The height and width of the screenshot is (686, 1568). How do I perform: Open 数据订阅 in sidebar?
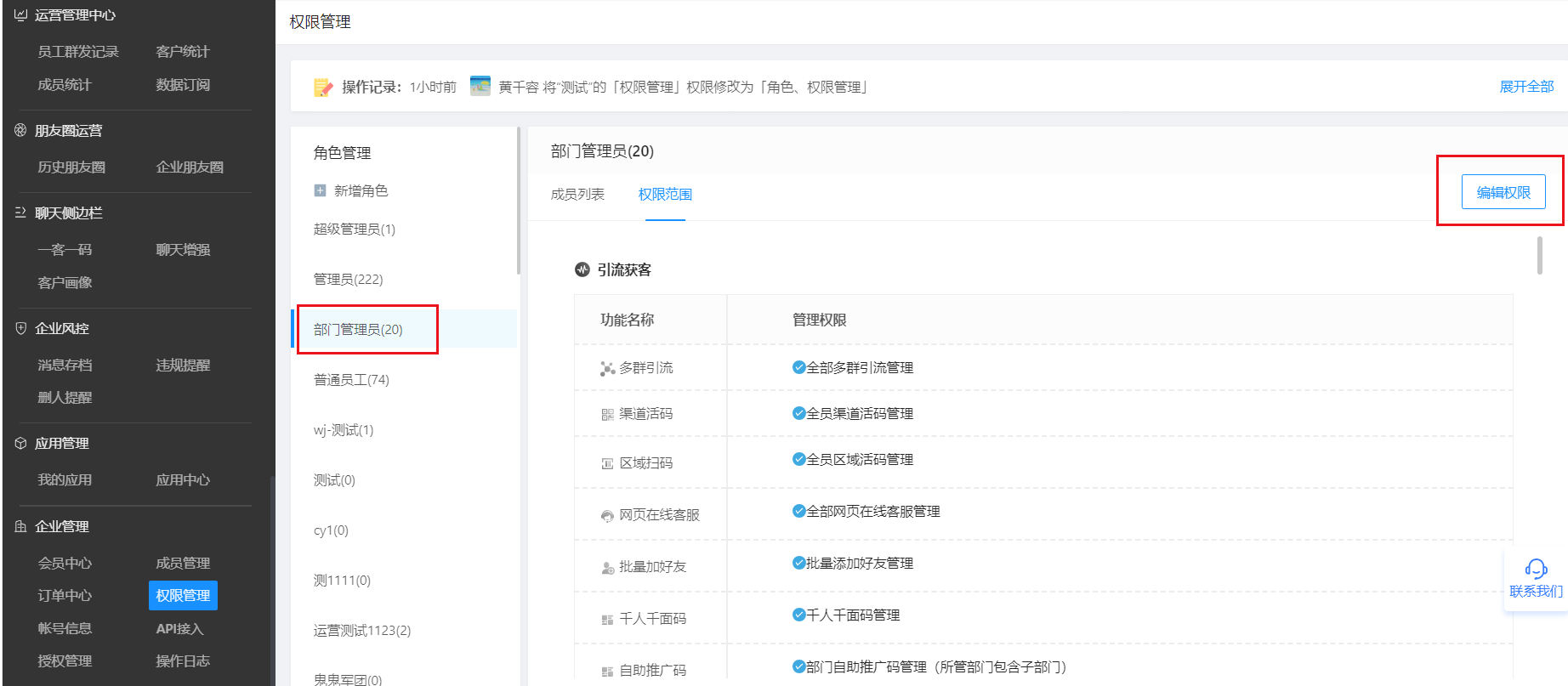click(183, 84)
